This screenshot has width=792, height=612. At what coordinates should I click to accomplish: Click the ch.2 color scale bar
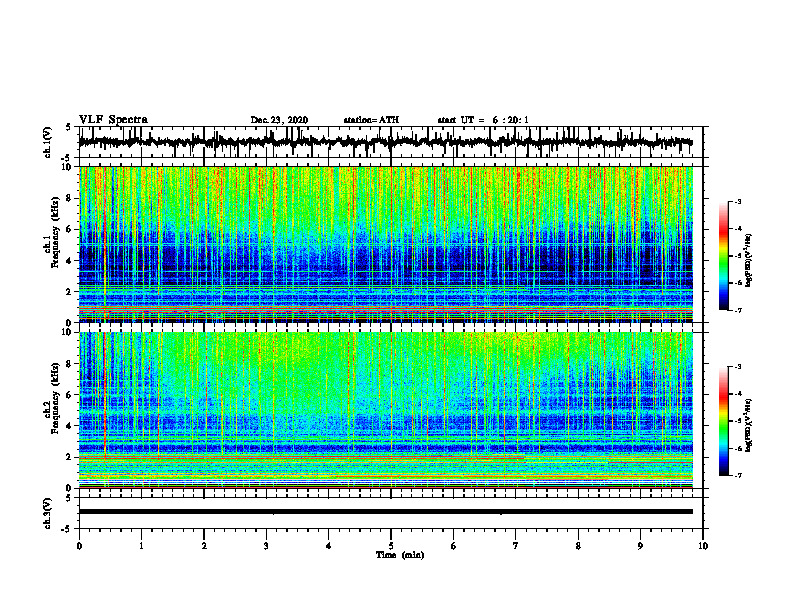pos(723,421)
